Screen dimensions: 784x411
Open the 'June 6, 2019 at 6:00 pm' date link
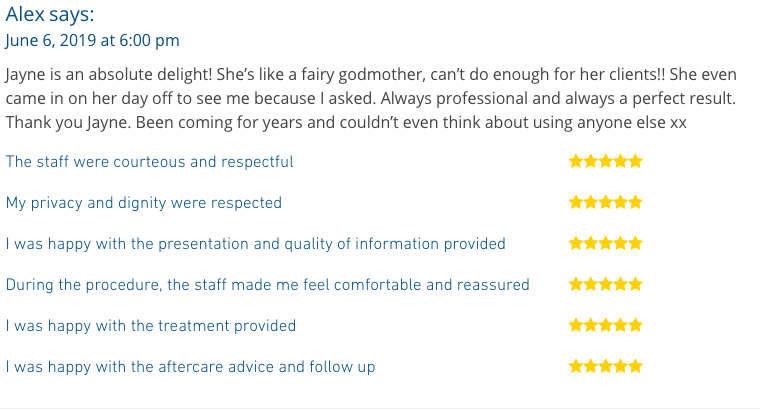click(x=92, y=40)
